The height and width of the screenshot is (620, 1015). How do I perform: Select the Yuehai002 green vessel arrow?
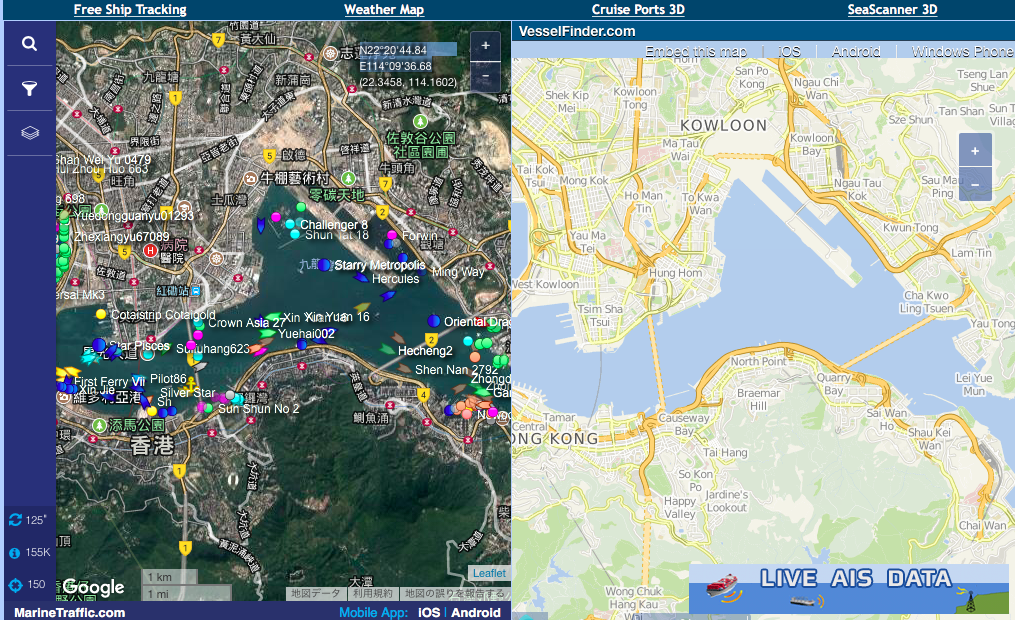coord(267,334)
